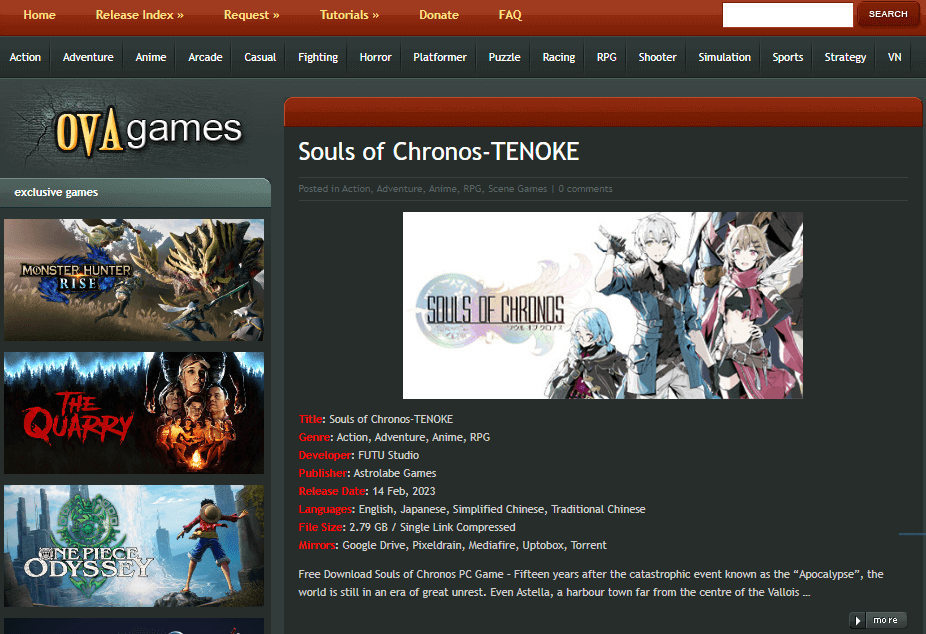This screenshot has height=634, width=926.
Task: Open Souls of Chronos-TENOKE post title
Action: pos(438,152)
